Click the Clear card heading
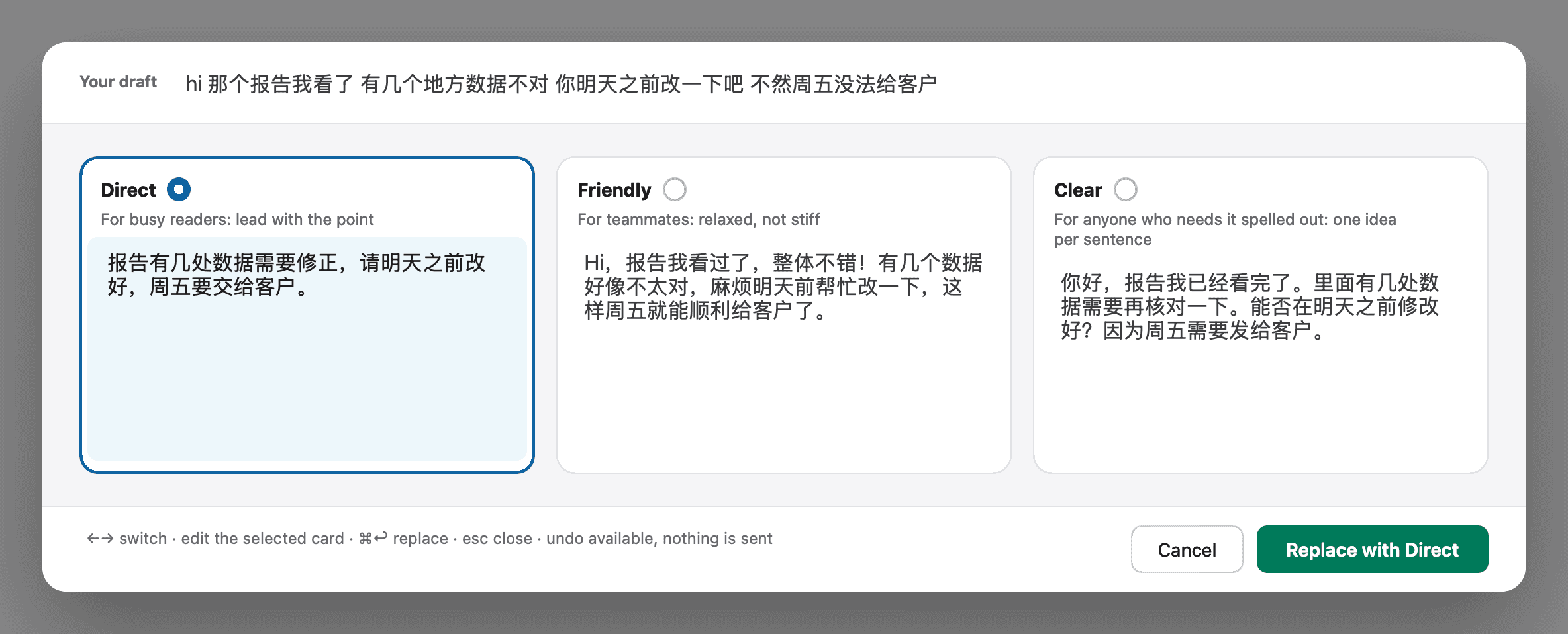The image size is (1568, 634). click(1078, 190)
